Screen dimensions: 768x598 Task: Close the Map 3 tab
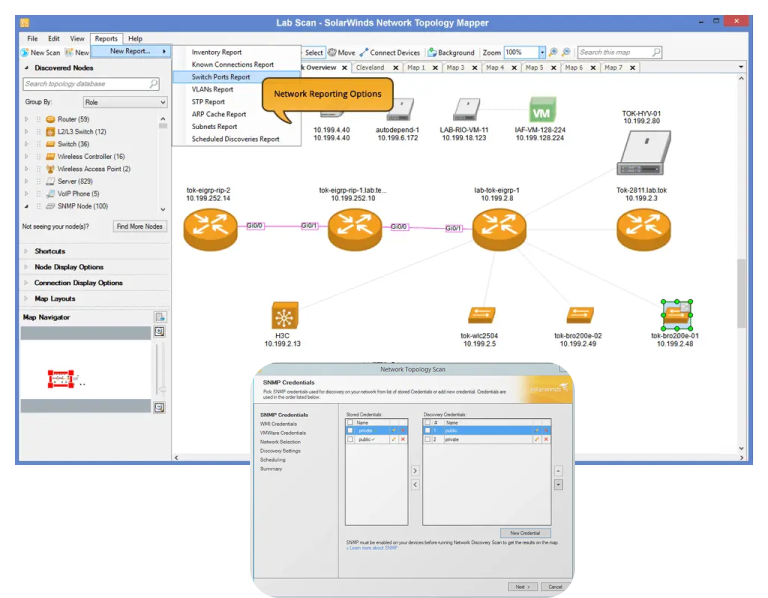coord(475,68)
